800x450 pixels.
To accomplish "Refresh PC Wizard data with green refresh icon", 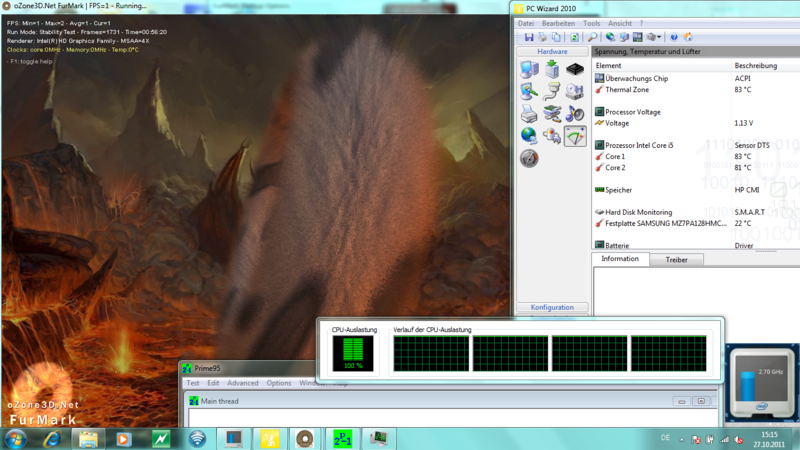I will (574, 37).
